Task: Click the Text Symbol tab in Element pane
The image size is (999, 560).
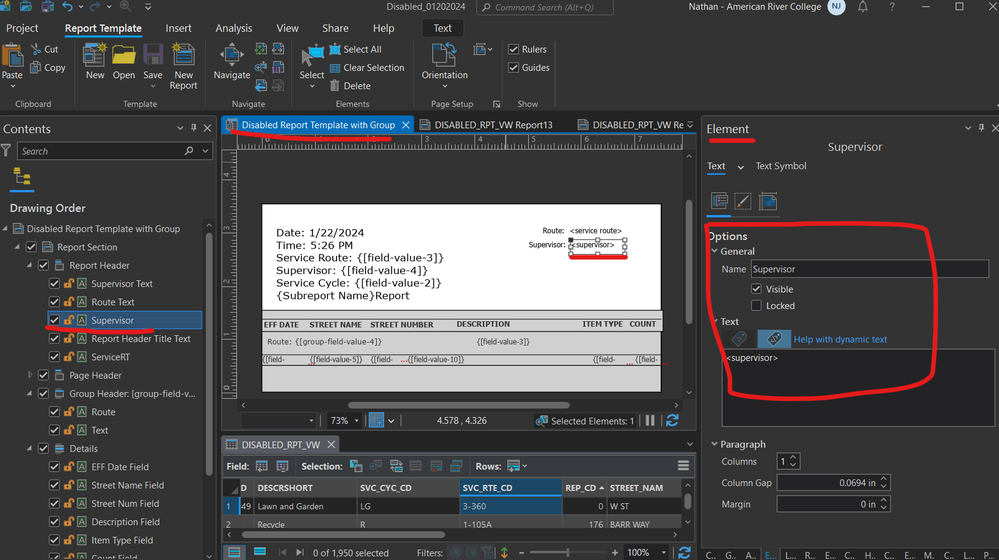Action: pos(780,166)
